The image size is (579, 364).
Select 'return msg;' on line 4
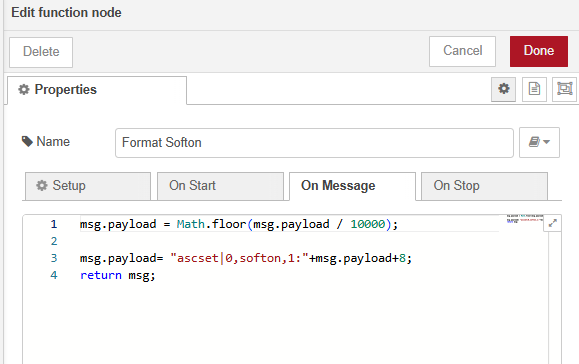(117, 275)
